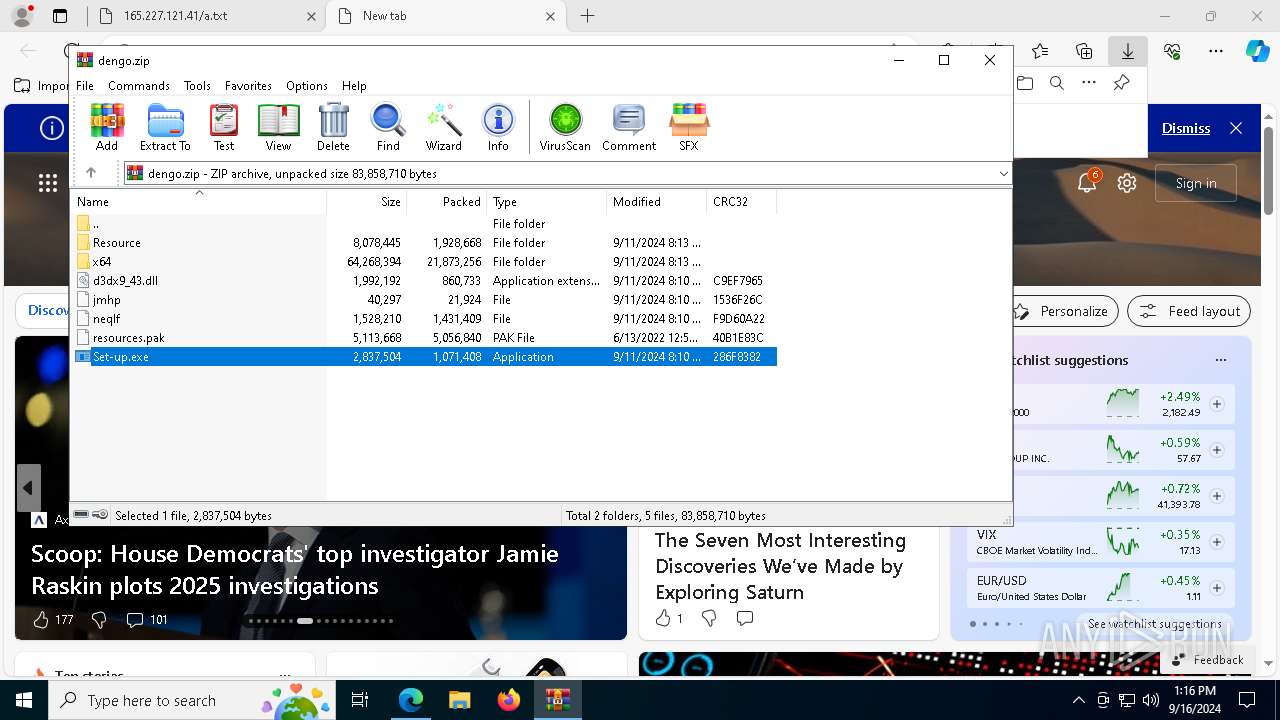
Task: Open Tools menu
Action: pos(197,86)
